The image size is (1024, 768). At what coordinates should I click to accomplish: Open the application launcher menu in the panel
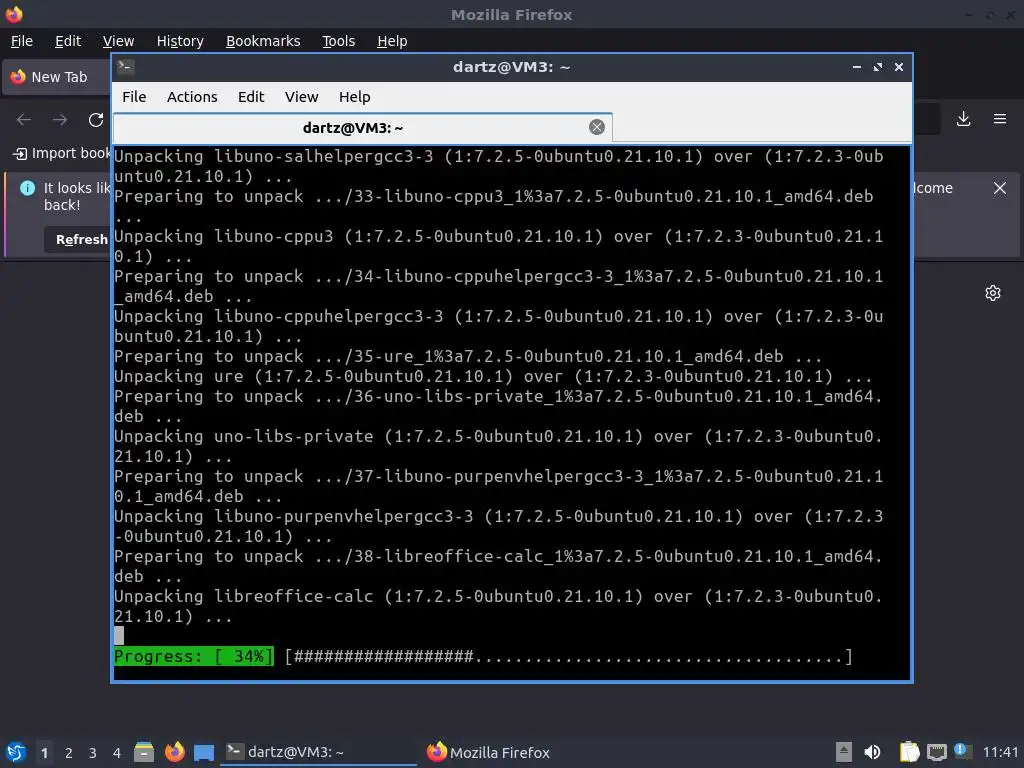16,752
